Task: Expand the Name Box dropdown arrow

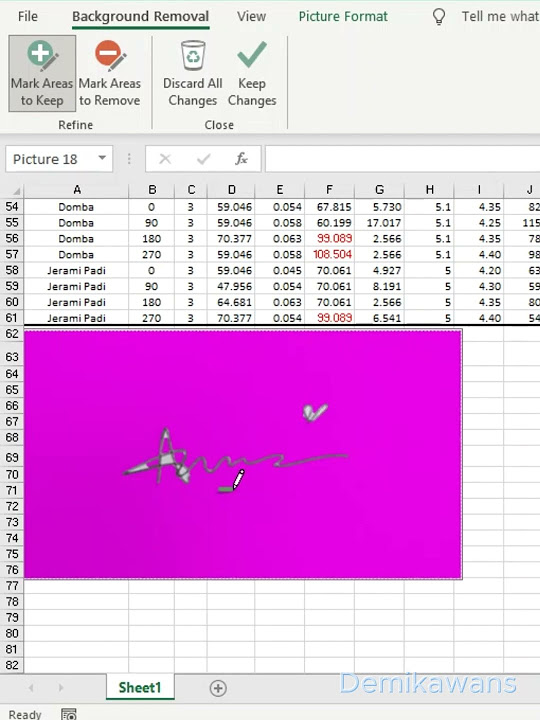Action: [102, 158]
